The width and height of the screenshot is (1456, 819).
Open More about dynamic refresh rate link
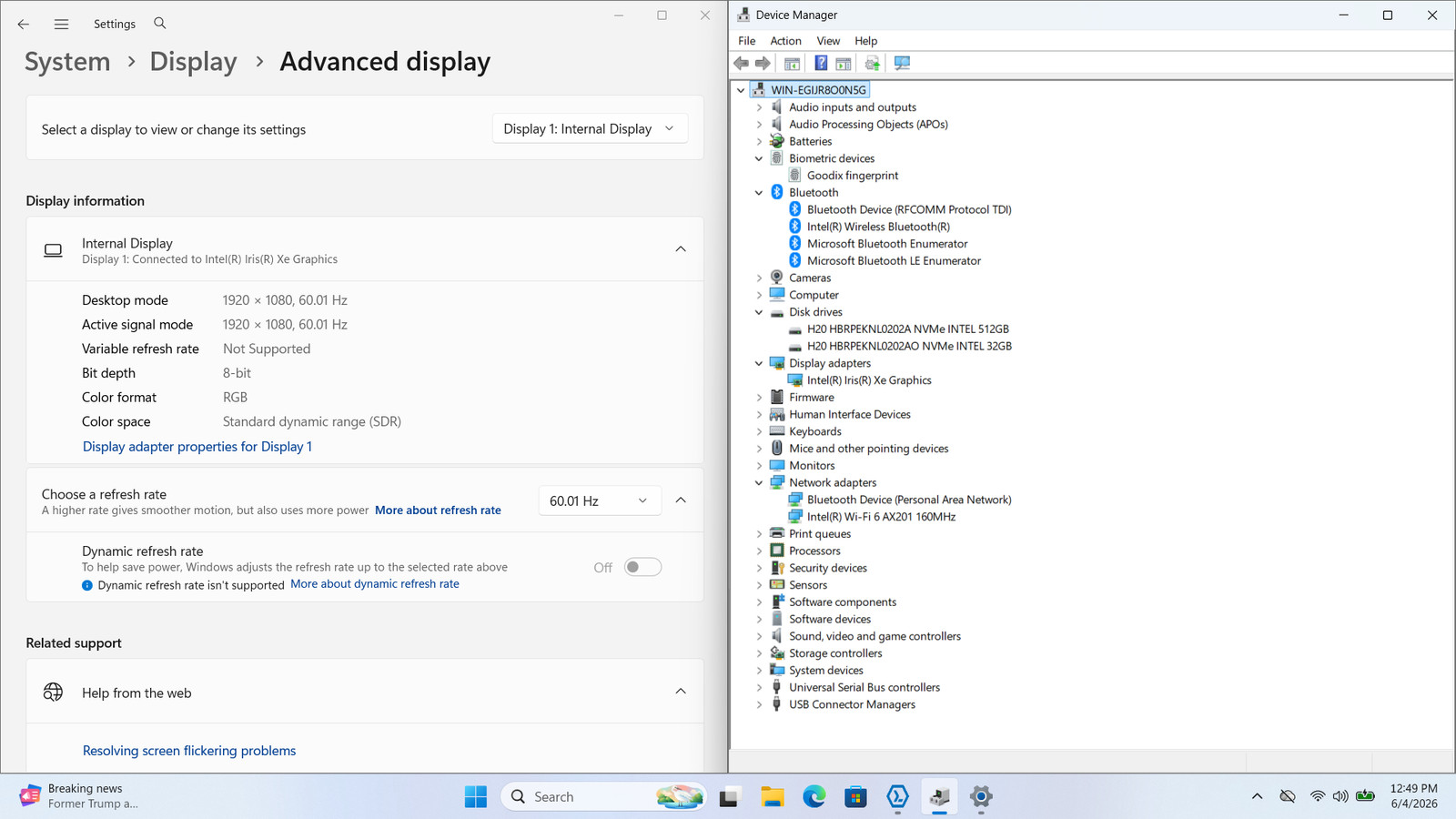pos(375,584)
